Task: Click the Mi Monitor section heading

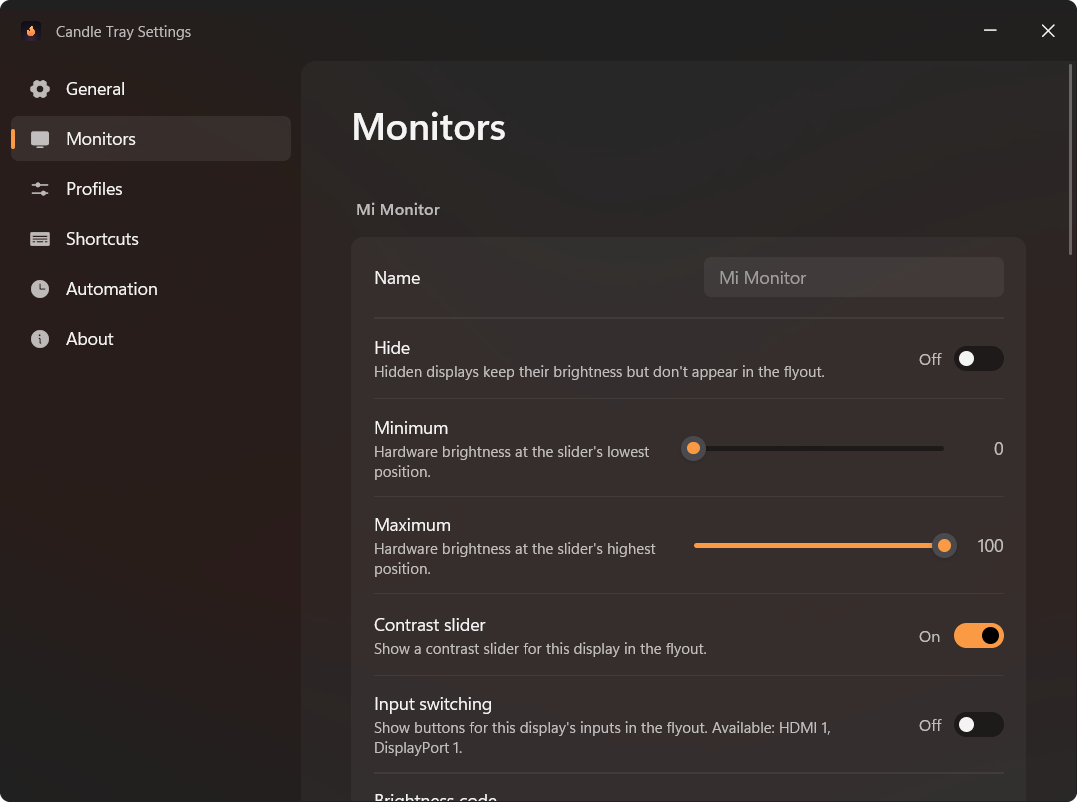Action: tap(398, 209)
